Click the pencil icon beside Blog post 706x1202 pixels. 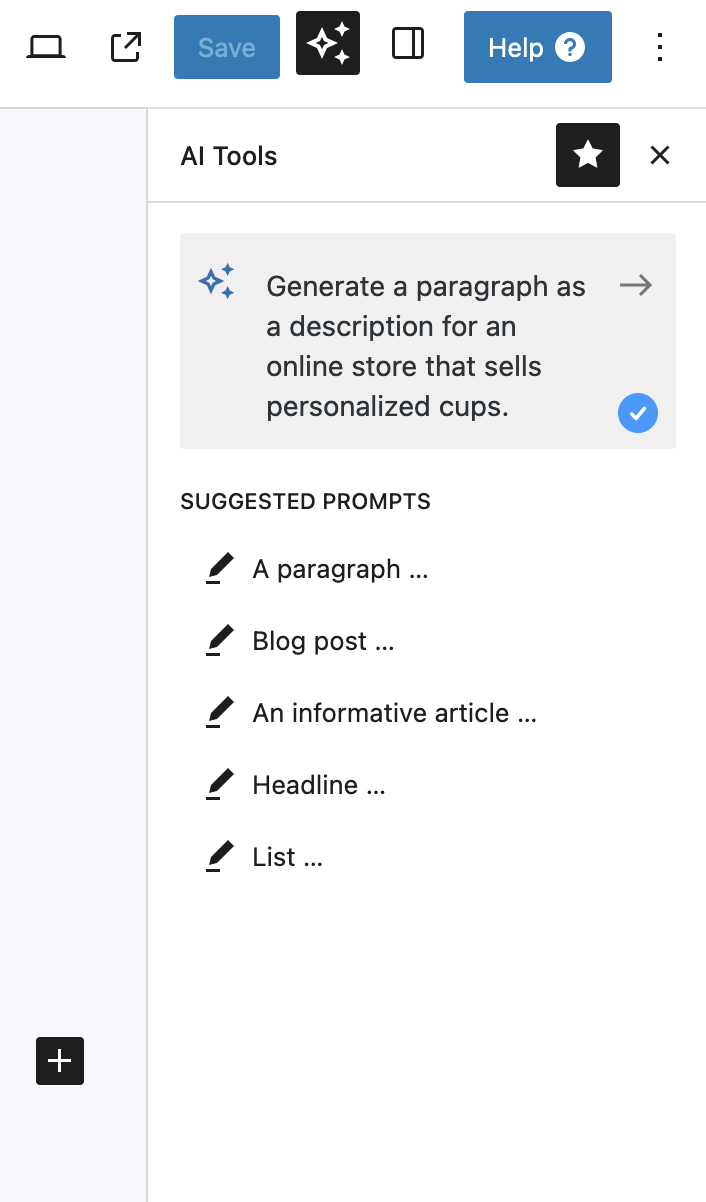point(220,641)
